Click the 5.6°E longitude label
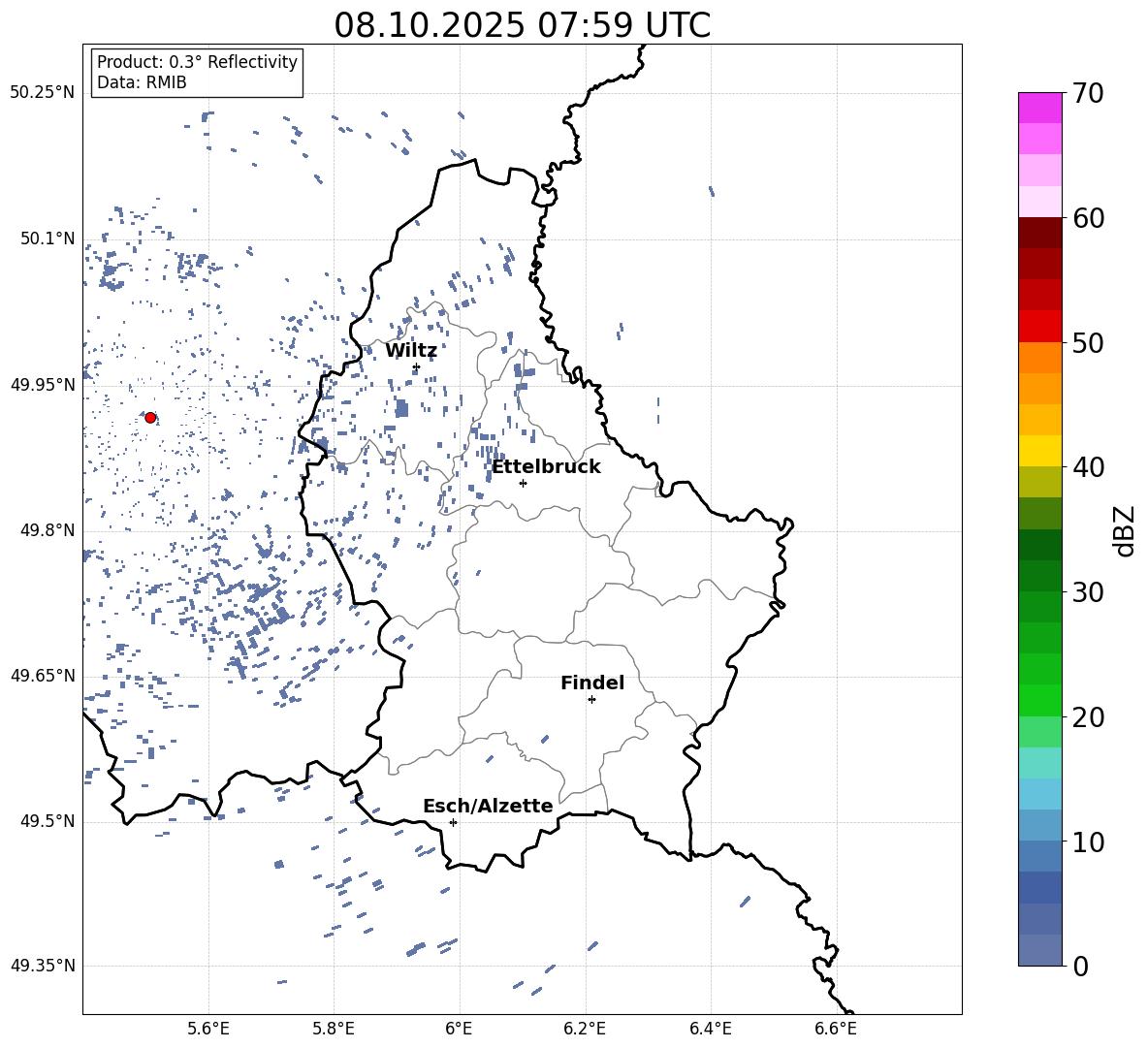1148x1048 pixels. point(208,1029)
